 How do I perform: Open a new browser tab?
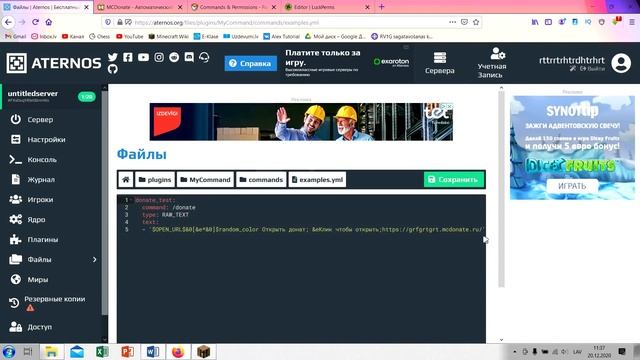[x=382, y=7]
